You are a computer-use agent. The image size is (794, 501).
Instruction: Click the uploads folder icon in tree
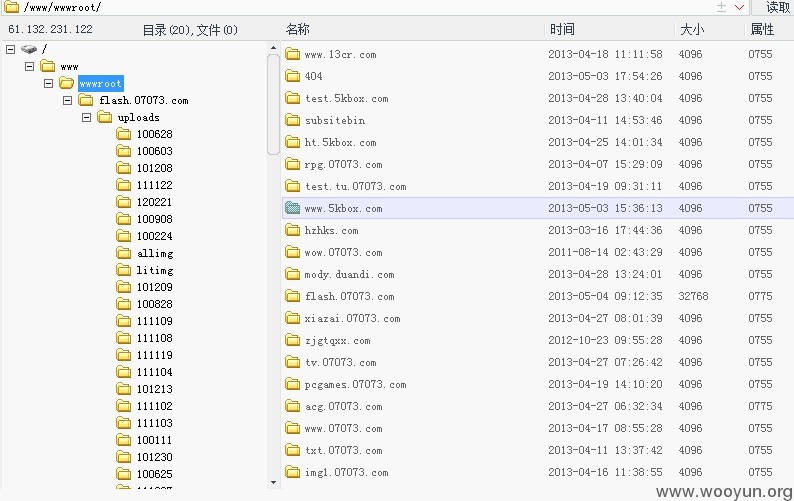pyautogui.click(x=104, y=117)
